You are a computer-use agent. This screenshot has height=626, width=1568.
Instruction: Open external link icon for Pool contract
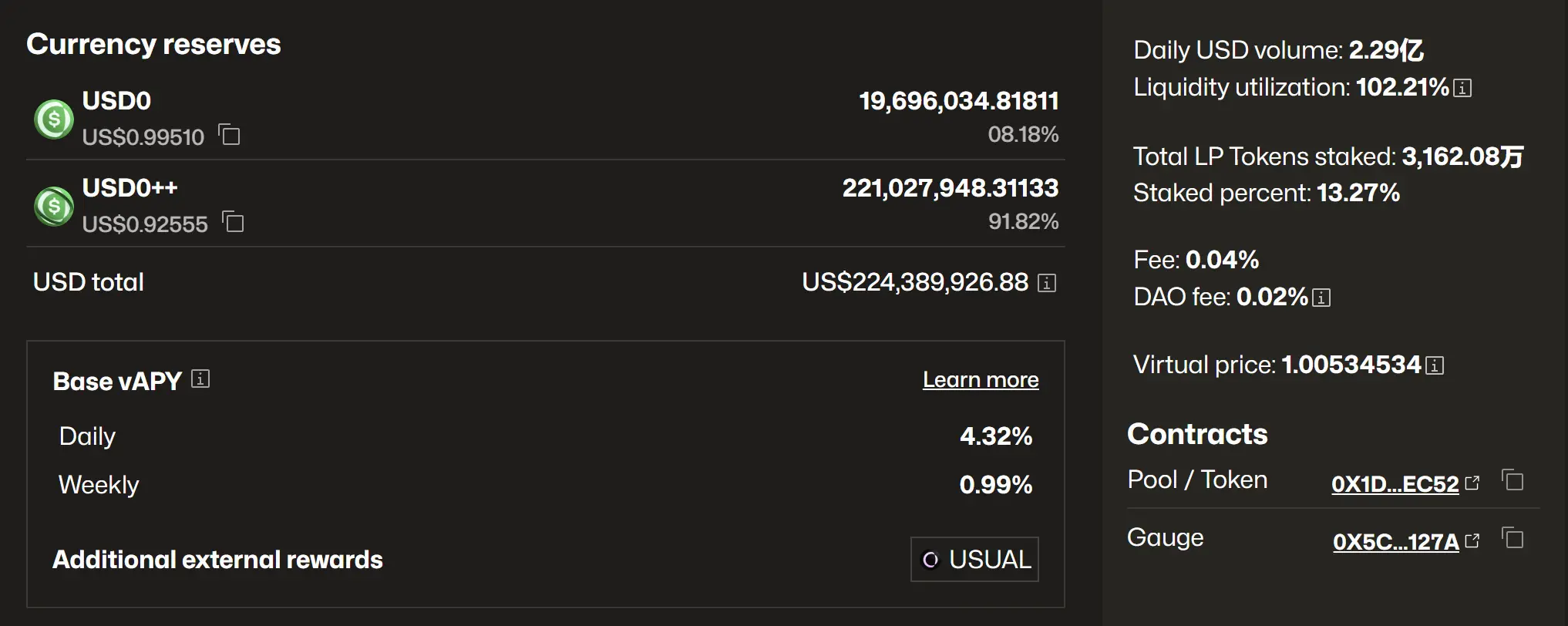coord(1472,483)
